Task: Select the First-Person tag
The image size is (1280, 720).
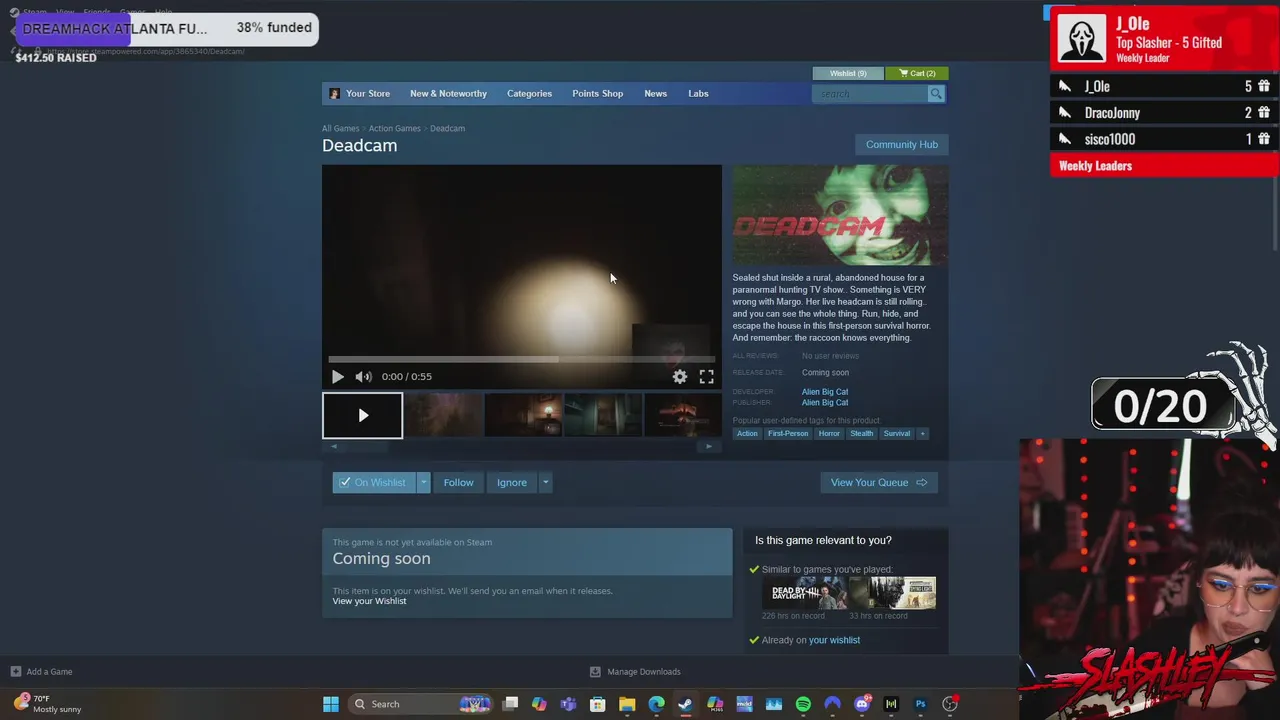Action: [x=787, y=434]
